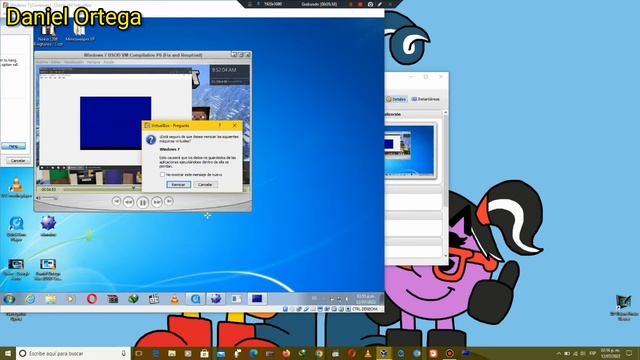Open the help question mark on VirtualBox dialog title
640x360 pixels.
point(220,125)
